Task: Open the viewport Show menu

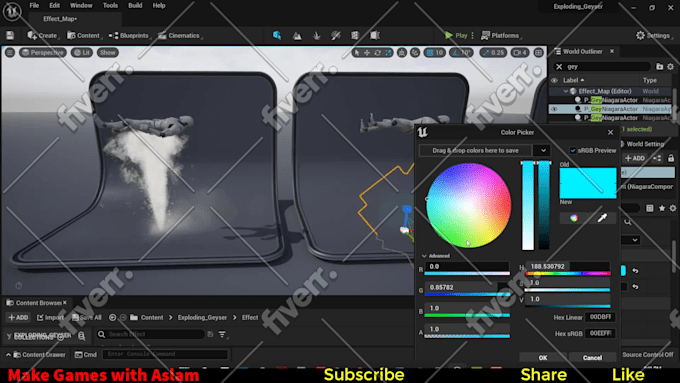Action: [x=107, y=52]
